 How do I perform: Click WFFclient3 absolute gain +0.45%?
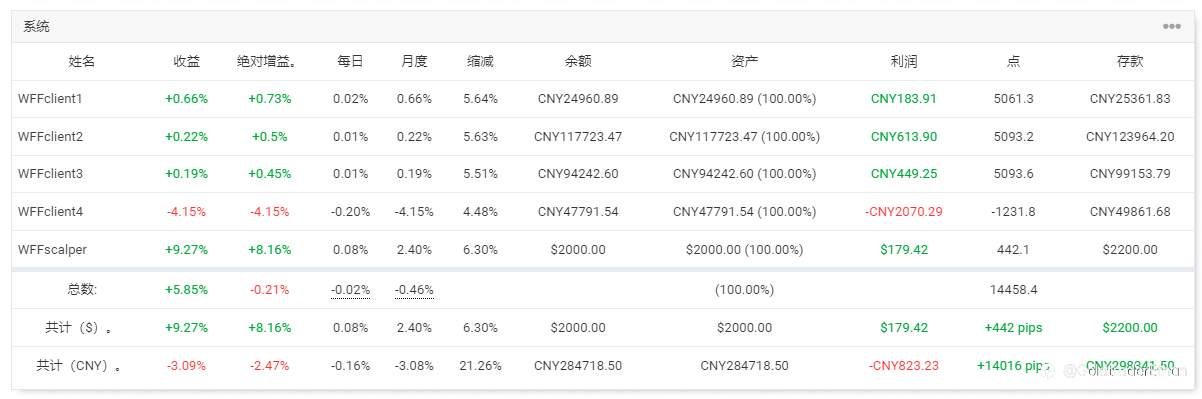[x=270, y=174]
